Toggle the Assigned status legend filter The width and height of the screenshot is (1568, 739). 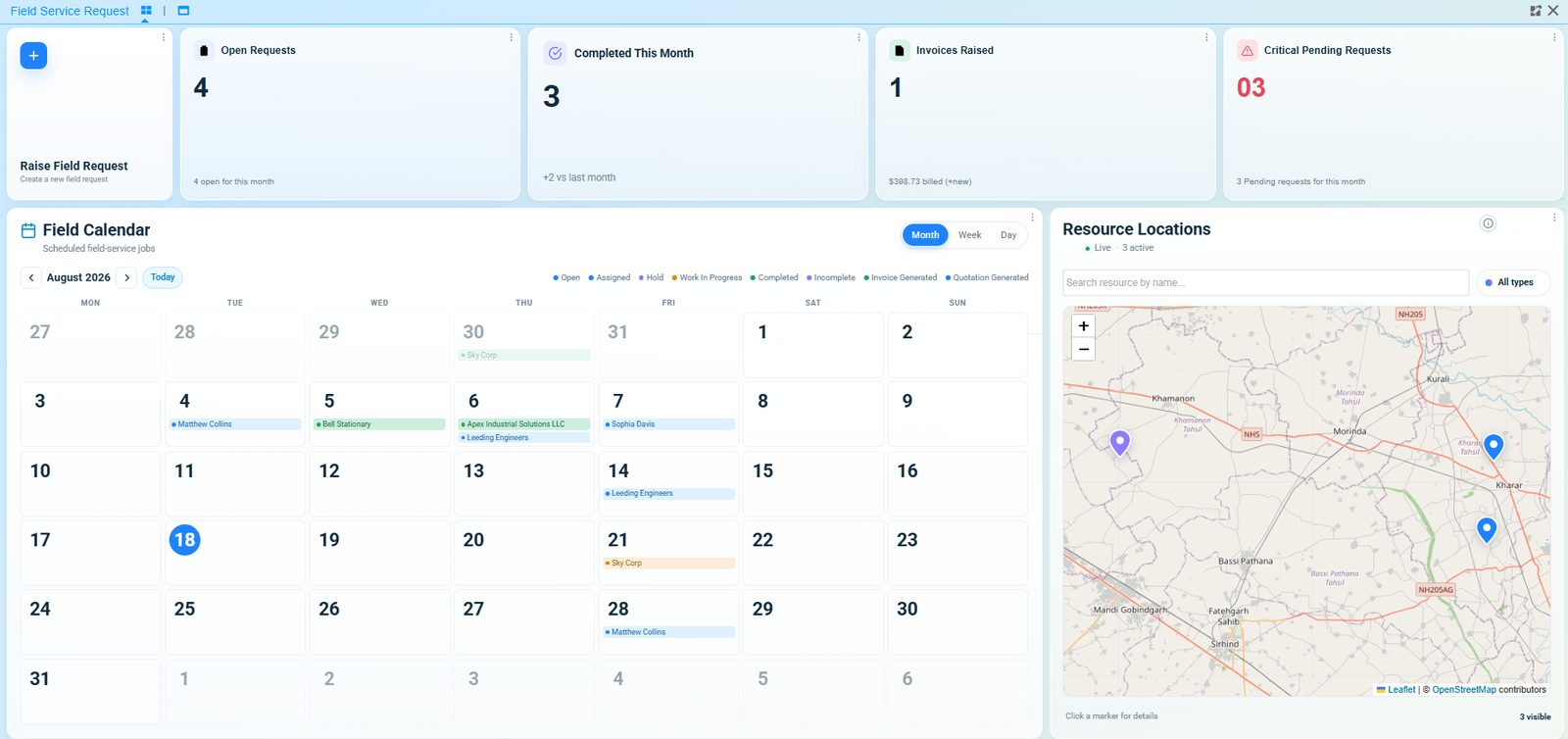610,277
